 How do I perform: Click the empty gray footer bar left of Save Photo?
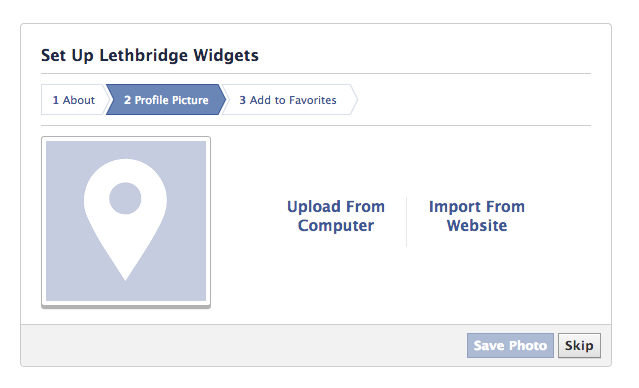click(244, 346)
